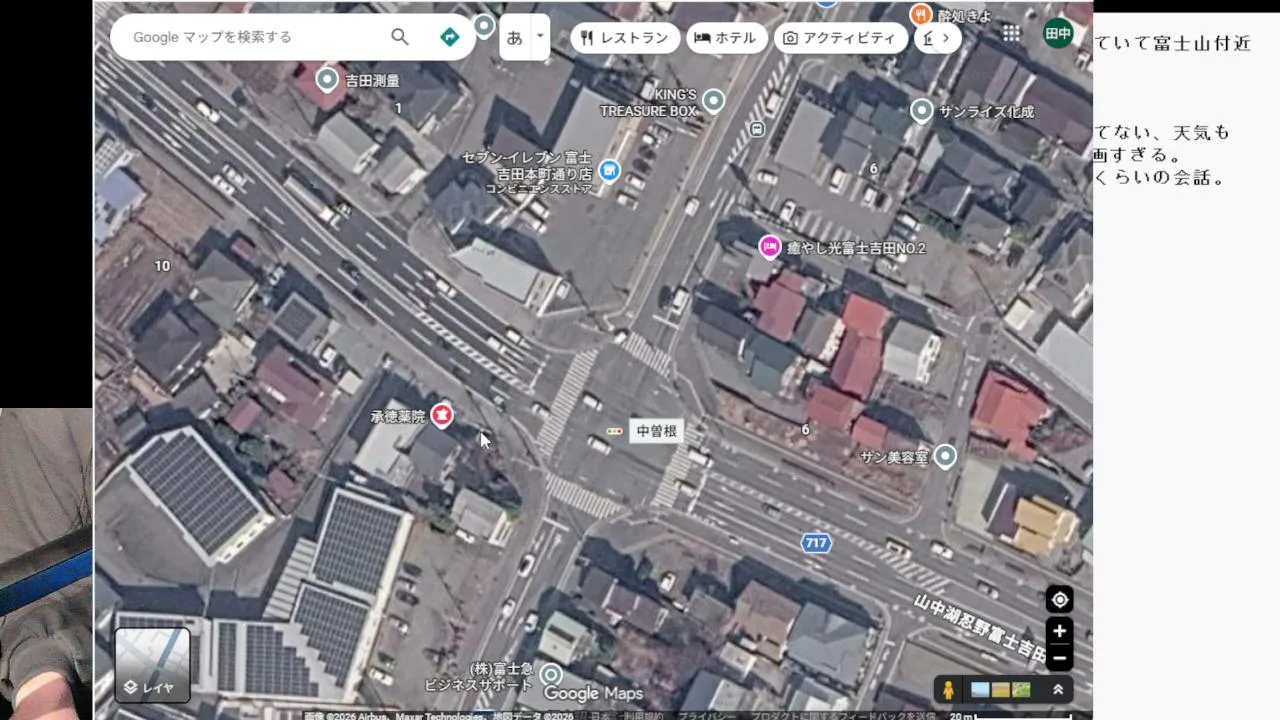Image resolution: width=1280 pixels, height=720 pixels.
Task: Expand the imagery panel double chevron
Action: click(x=1057, y=690)
